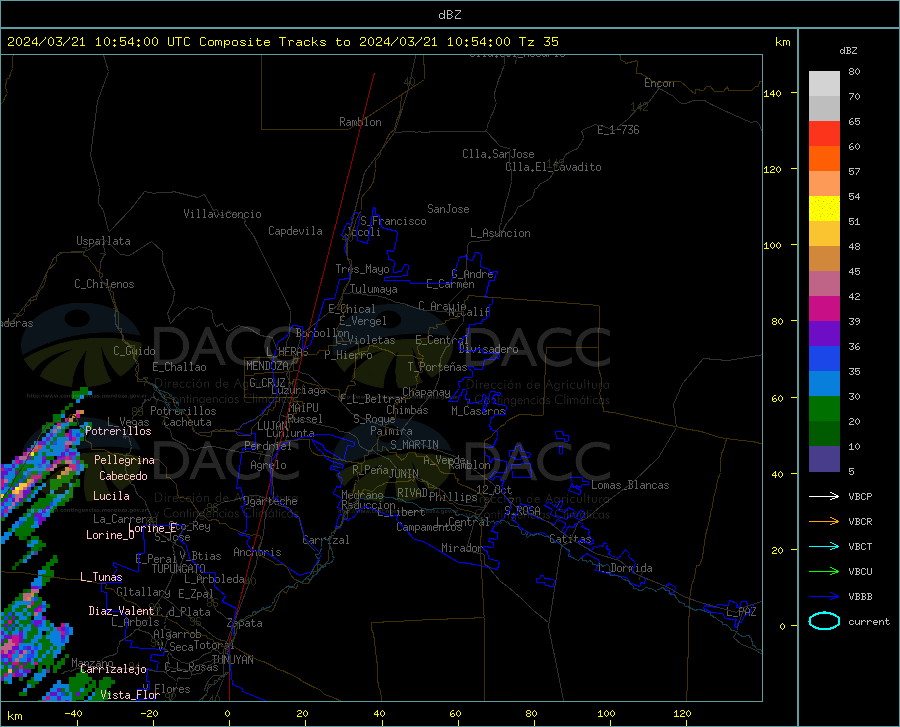Select the light blue swatch below 35

(824, 384)
